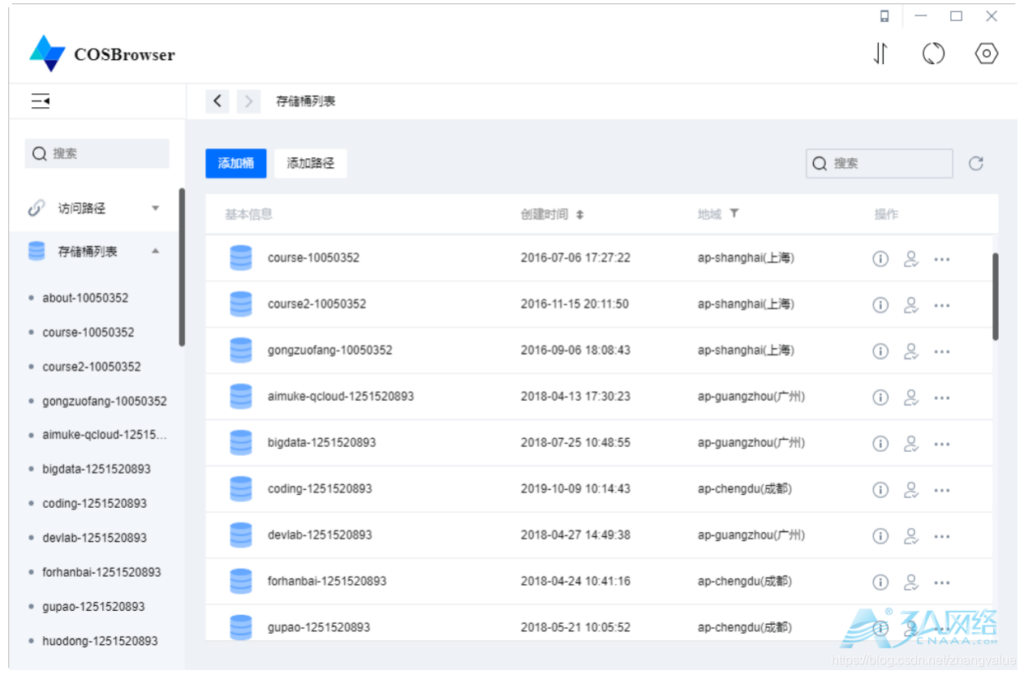Open permissions for bigdata-1251520893 bucket
Viewport: 1024px width, 675px height.
pyautogui.click(x=911, y=443)
